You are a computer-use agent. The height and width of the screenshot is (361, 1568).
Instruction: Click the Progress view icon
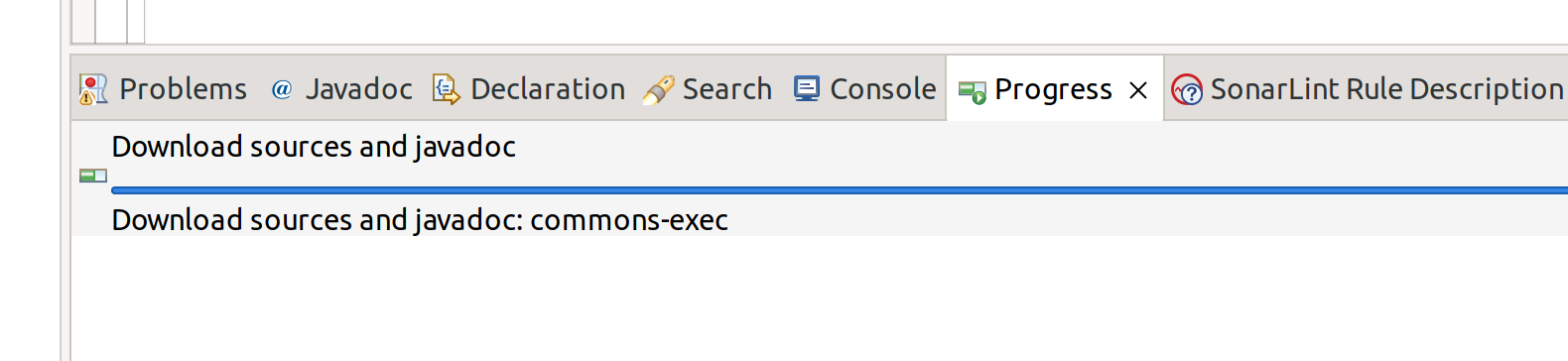coord(972,91)
